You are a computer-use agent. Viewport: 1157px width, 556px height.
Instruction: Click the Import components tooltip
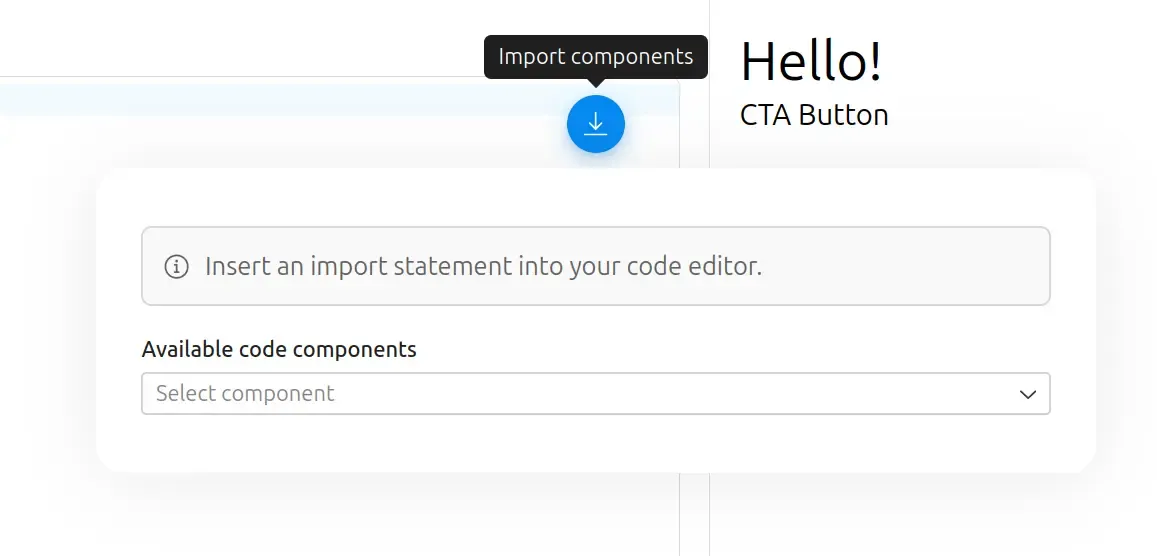click(x=595, y=57)
